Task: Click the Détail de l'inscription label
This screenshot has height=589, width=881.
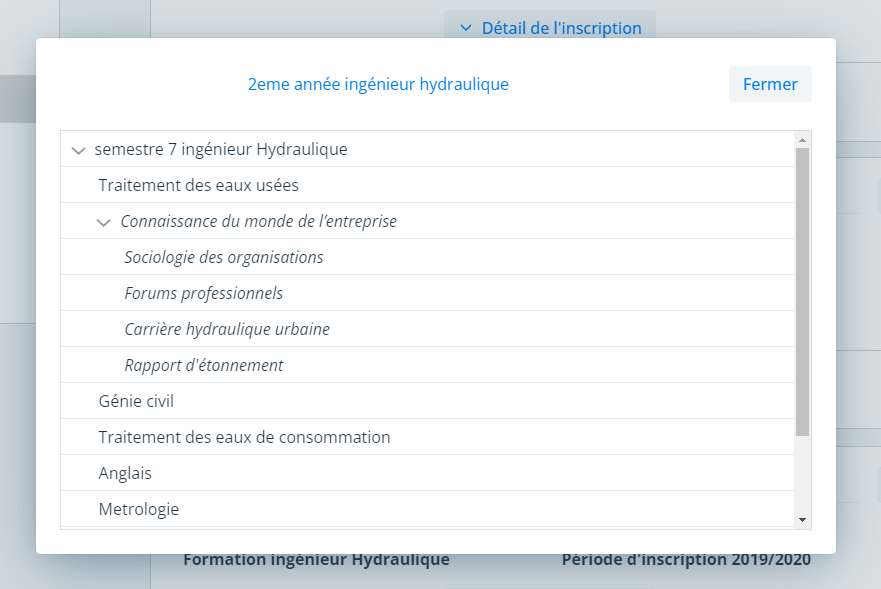Action: 561,28
